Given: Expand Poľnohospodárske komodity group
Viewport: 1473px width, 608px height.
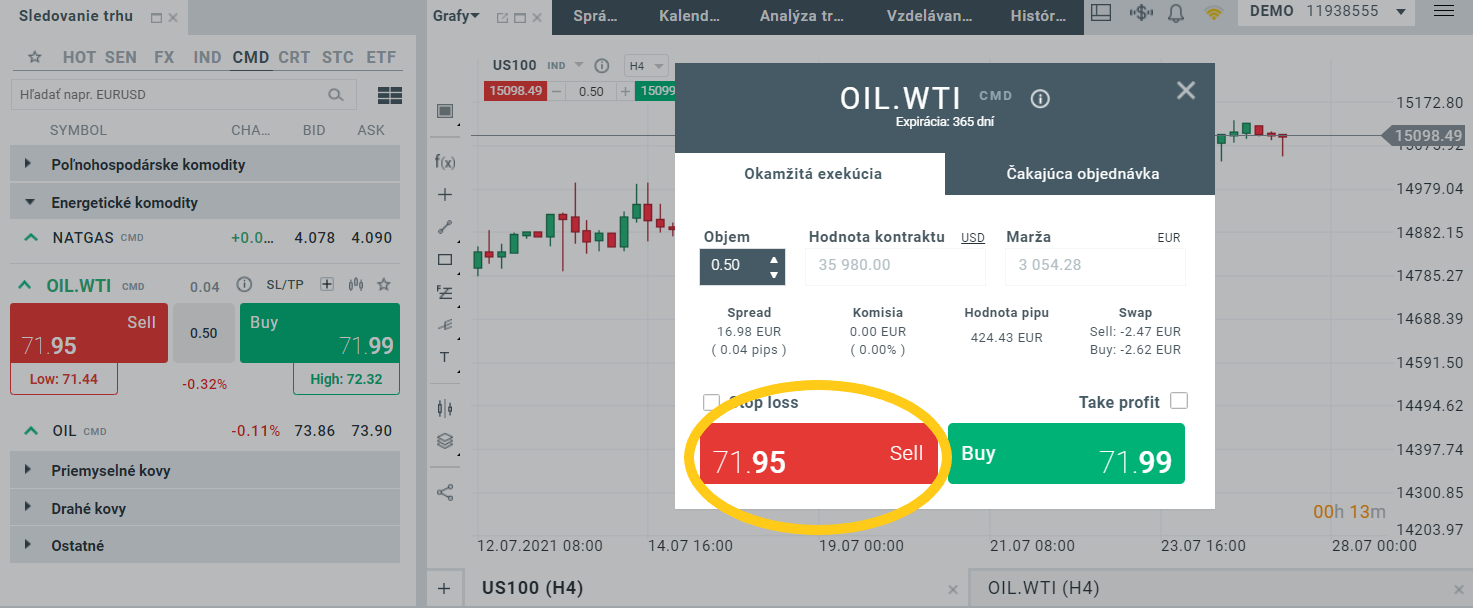Looking at the screenshot, I should click(28, 164).
